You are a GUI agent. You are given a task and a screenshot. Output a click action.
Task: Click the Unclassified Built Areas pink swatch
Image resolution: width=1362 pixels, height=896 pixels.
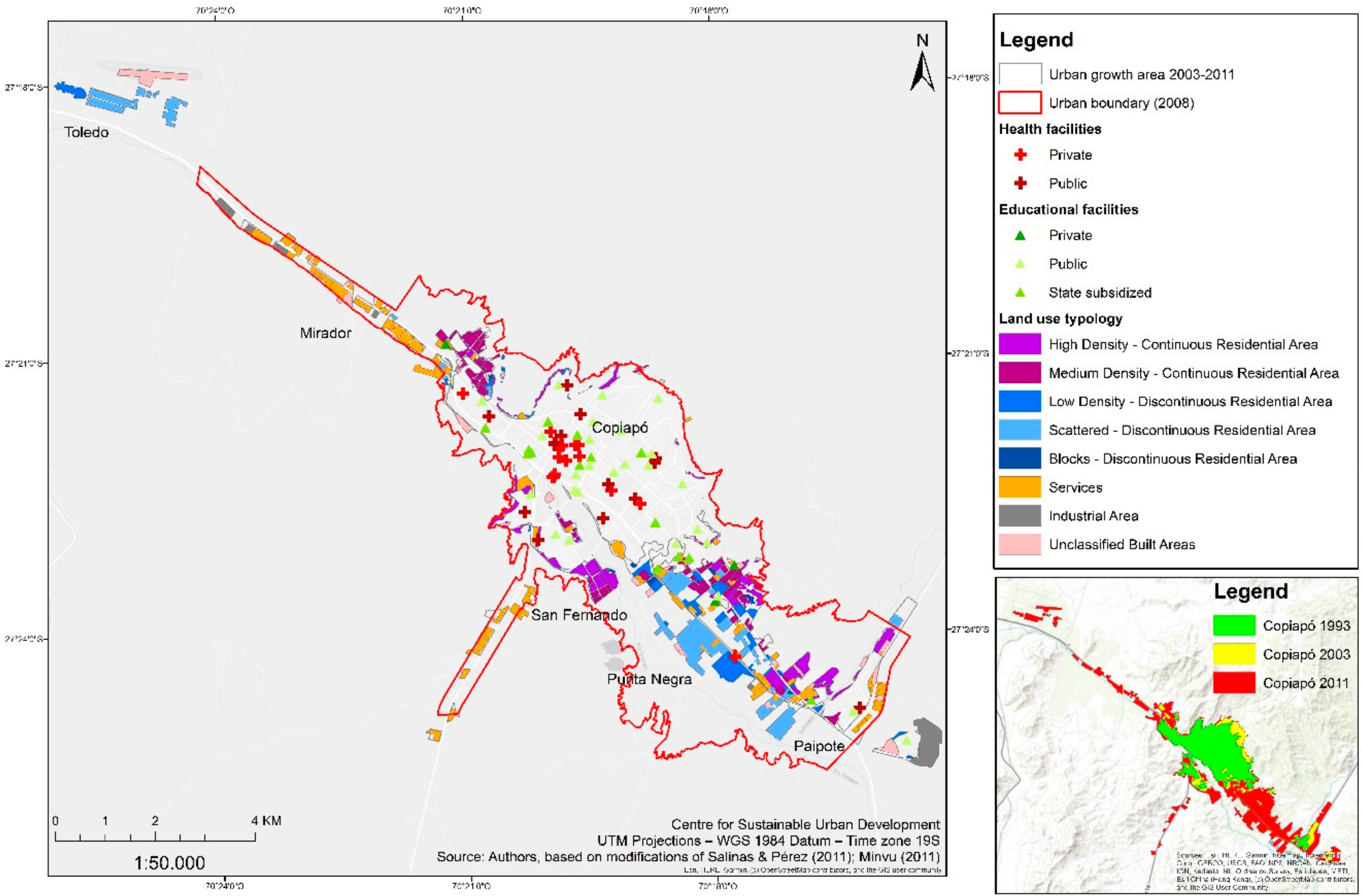click(x=1020, y=544)
